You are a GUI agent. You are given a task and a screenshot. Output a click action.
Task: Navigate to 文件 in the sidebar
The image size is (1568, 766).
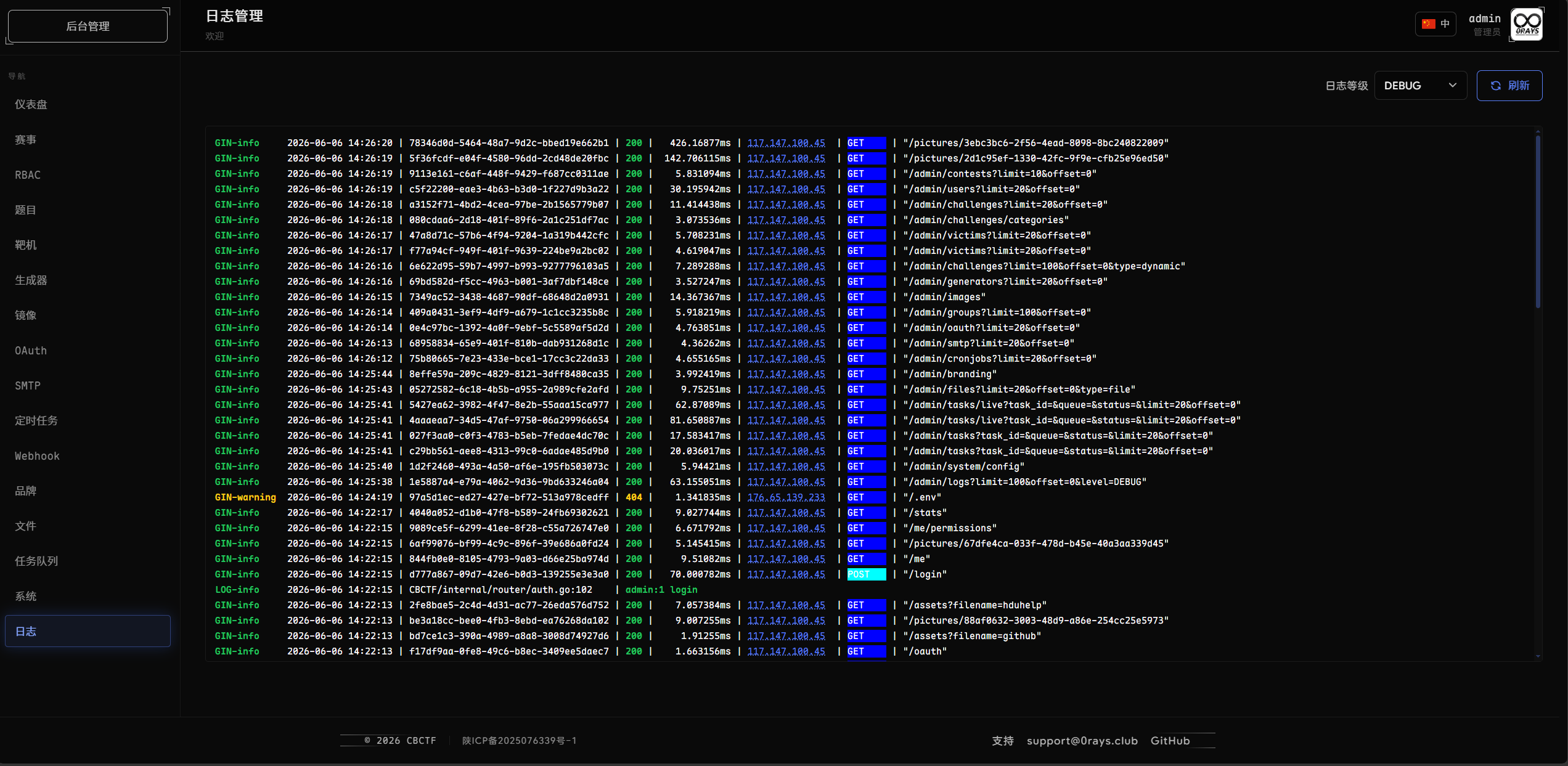(x=88, y=526)
